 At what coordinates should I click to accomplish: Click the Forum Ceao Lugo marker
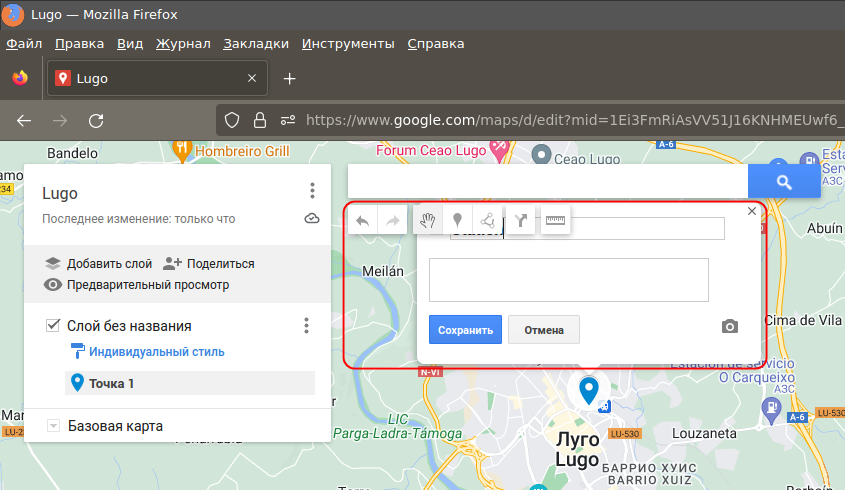click(500, 151)
